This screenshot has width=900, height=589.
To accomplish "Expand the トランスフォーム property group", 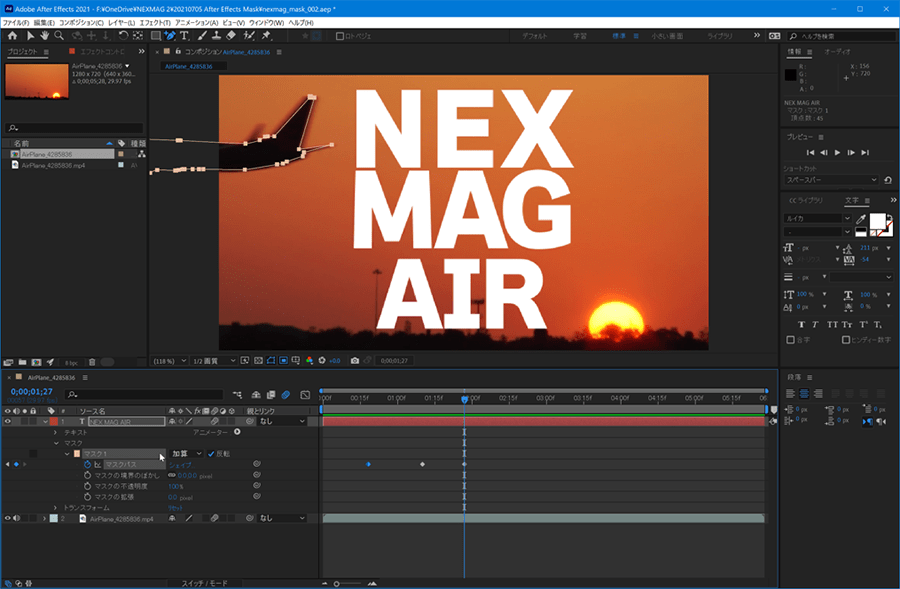I will click(56, 508).
